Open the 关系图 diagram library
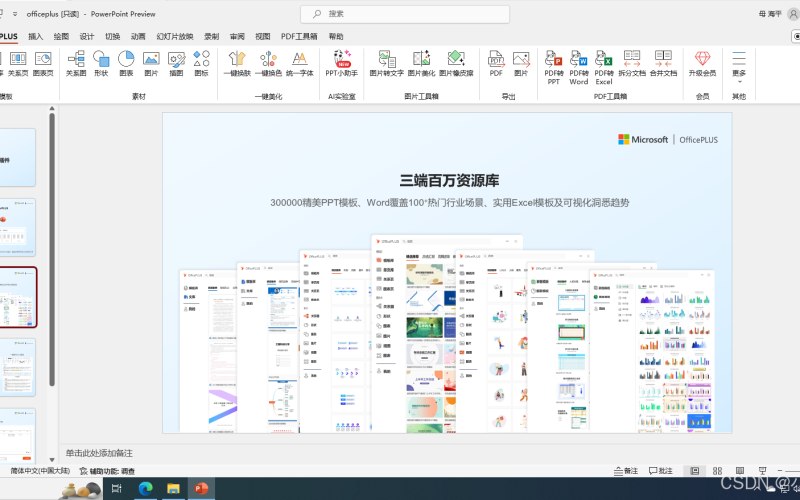 click(x=76, y=64)
